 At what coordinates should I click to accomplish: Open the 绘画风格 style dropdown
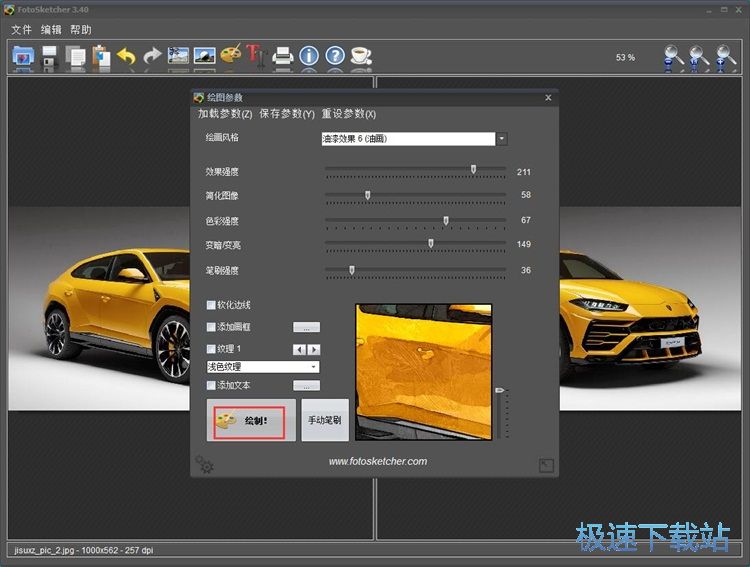tap(502, 139)
